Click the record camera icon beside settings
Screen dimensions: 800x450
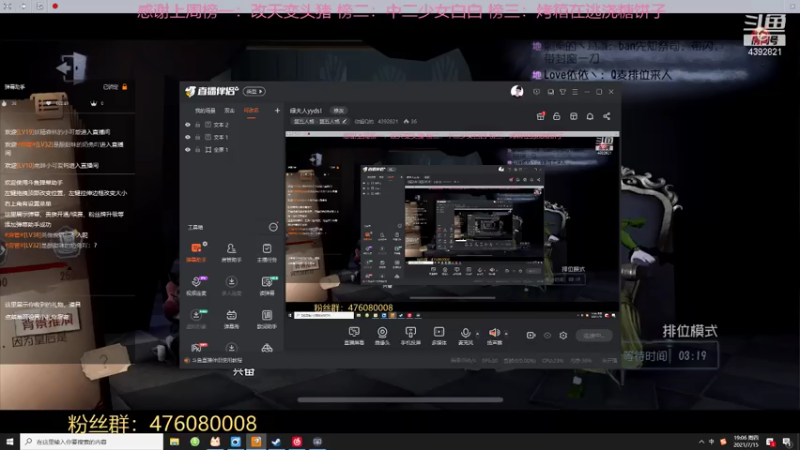pyautogui.click(x=531, y=335)
